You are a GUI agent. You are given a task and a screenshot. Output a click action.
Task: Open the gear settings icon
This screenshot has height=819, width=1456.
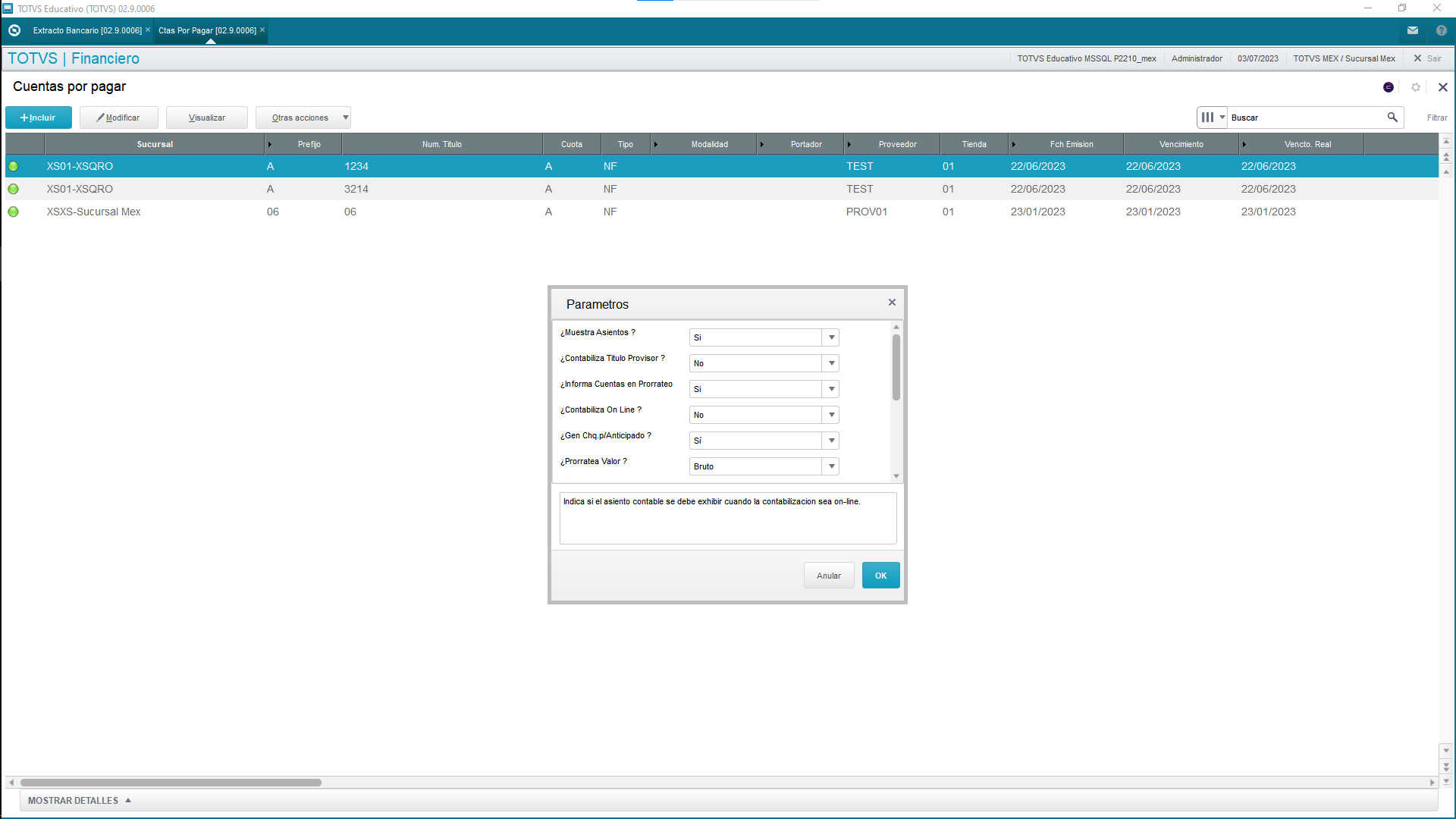pyautogui.click(x=1416, y=87)
